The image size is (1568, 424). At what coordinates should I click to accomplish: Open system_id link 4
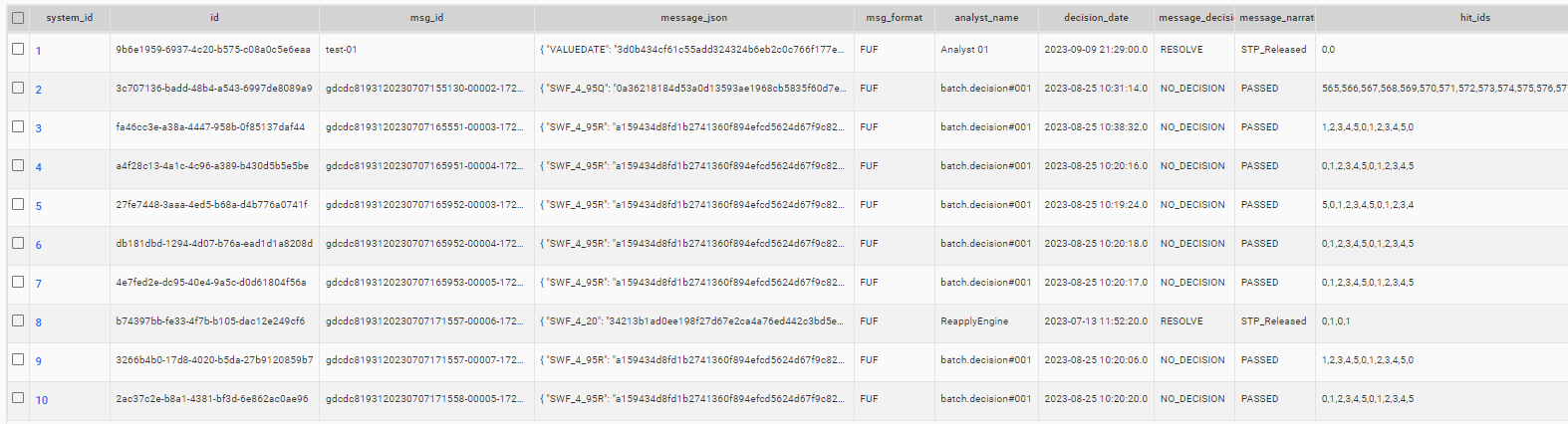coord(39,167)
